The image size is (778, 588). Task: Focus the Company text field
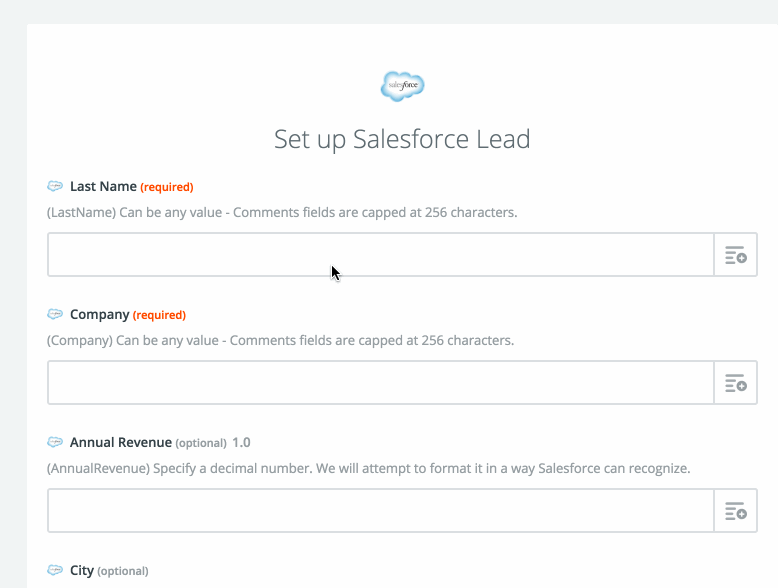point(380,383)
